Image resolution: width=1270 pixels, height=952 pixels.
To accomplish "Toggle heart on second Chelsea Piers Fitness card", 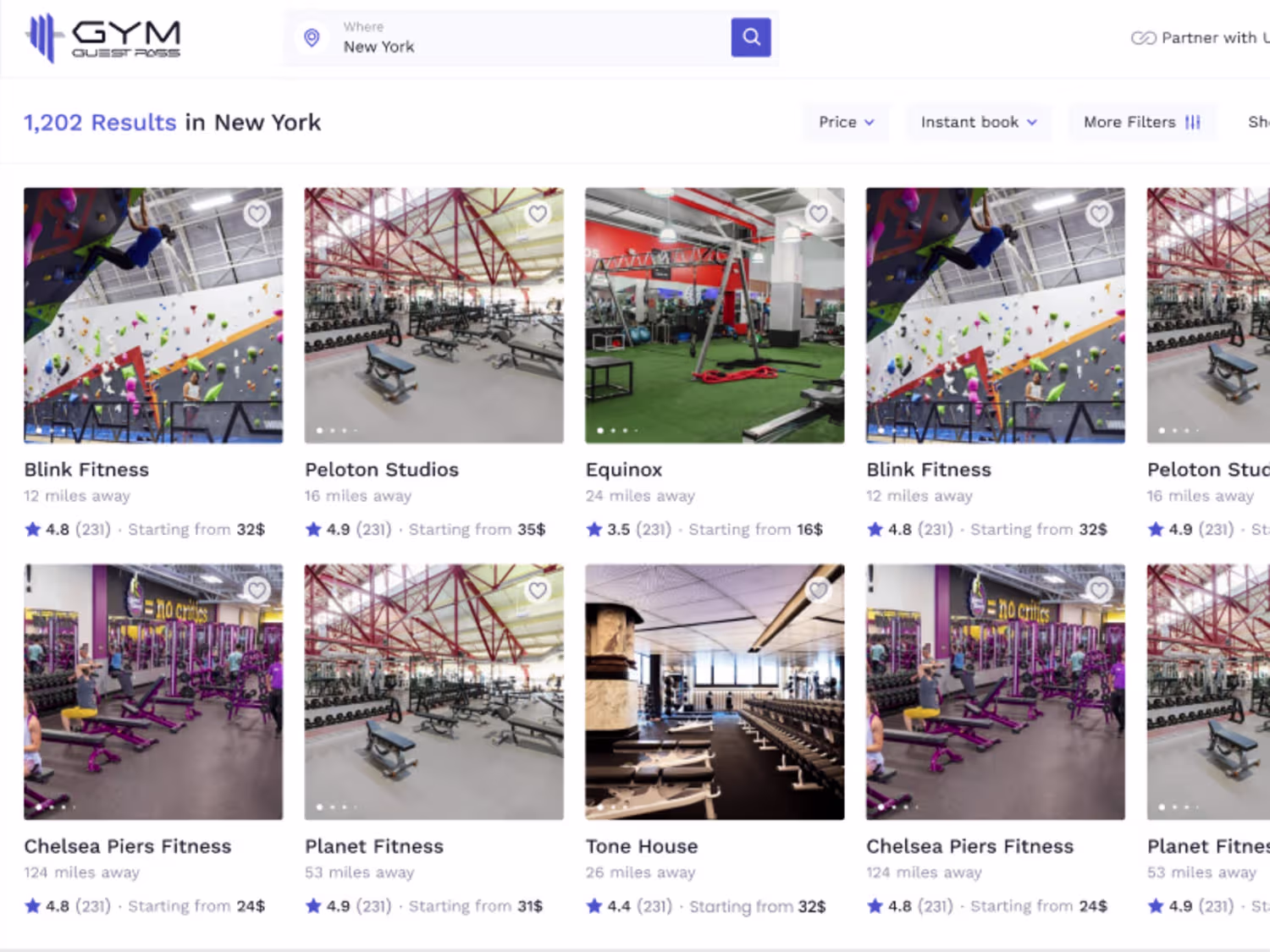I will pos(1099,590).
